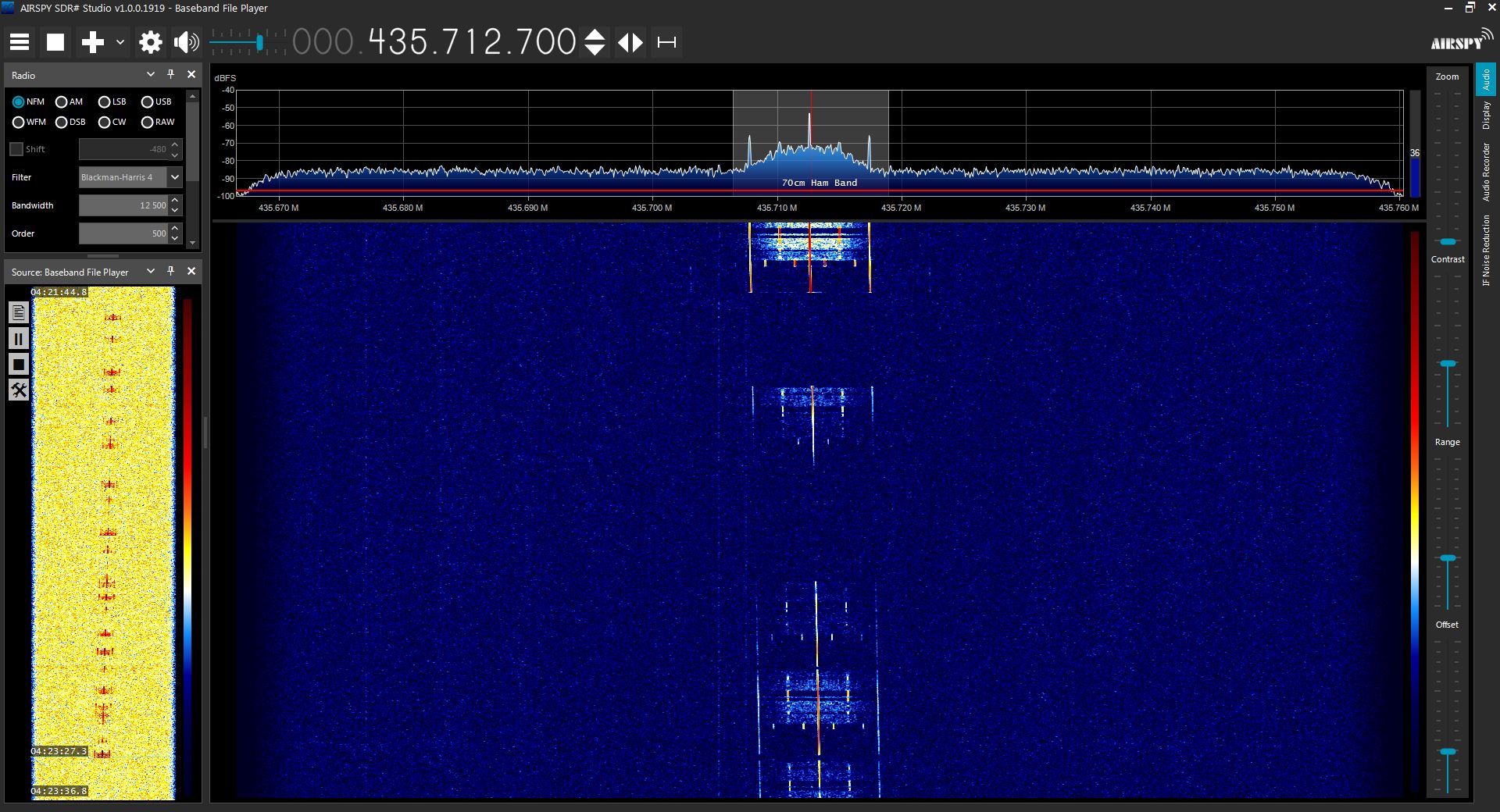
Task: Mute audio using speaker icon
Action: (x=186, y=42)
